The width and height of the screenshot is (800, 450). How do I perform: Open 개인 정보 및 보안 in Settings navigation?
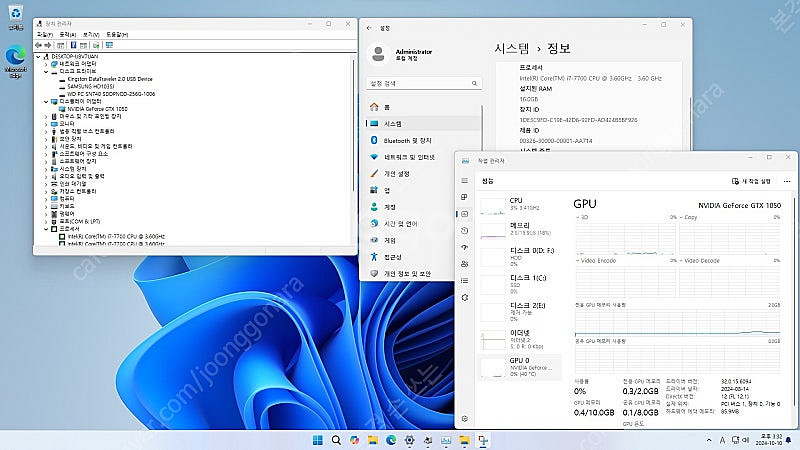[424, 274]
